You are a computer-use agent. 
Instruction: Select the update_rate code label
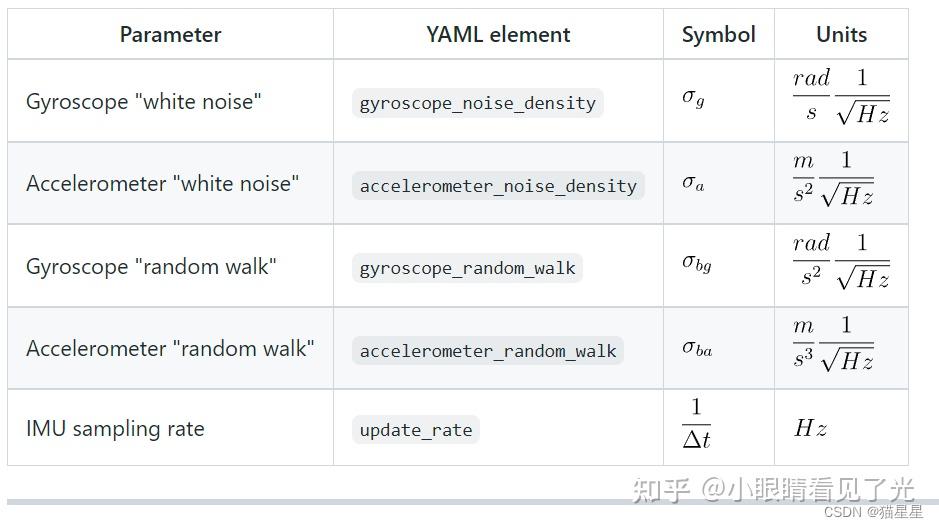416,430
